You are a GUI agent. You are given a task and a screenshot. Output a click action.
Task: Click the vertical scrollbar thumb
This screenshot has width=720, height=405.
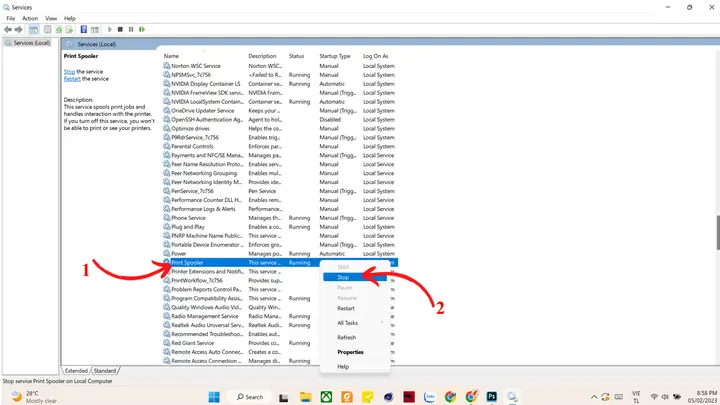tap(717, 233)
